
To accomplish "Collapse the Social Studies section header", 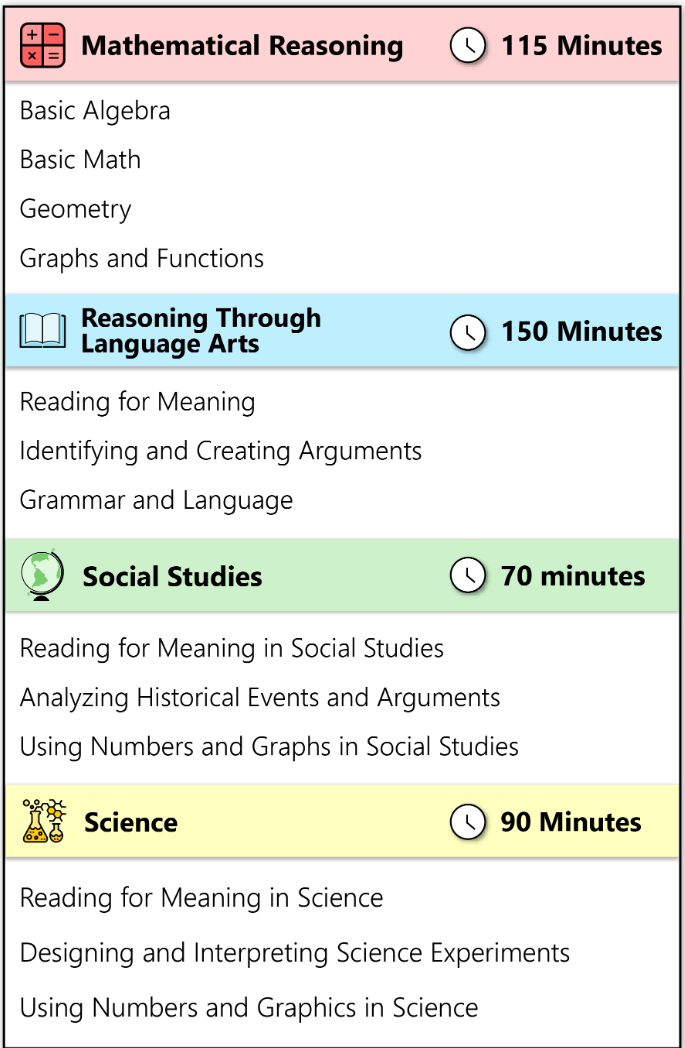I will 342,575.
